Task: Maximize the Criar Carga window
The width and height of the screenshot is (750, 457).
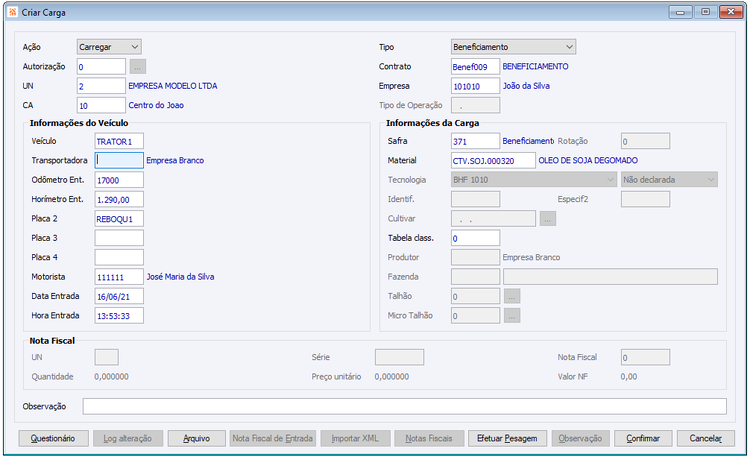Action: tap(706, 12)
